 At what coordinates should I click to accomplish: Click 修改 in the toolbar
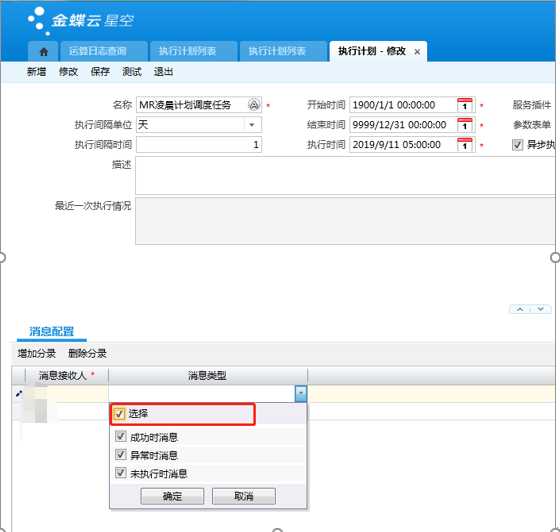coord(68,72)
